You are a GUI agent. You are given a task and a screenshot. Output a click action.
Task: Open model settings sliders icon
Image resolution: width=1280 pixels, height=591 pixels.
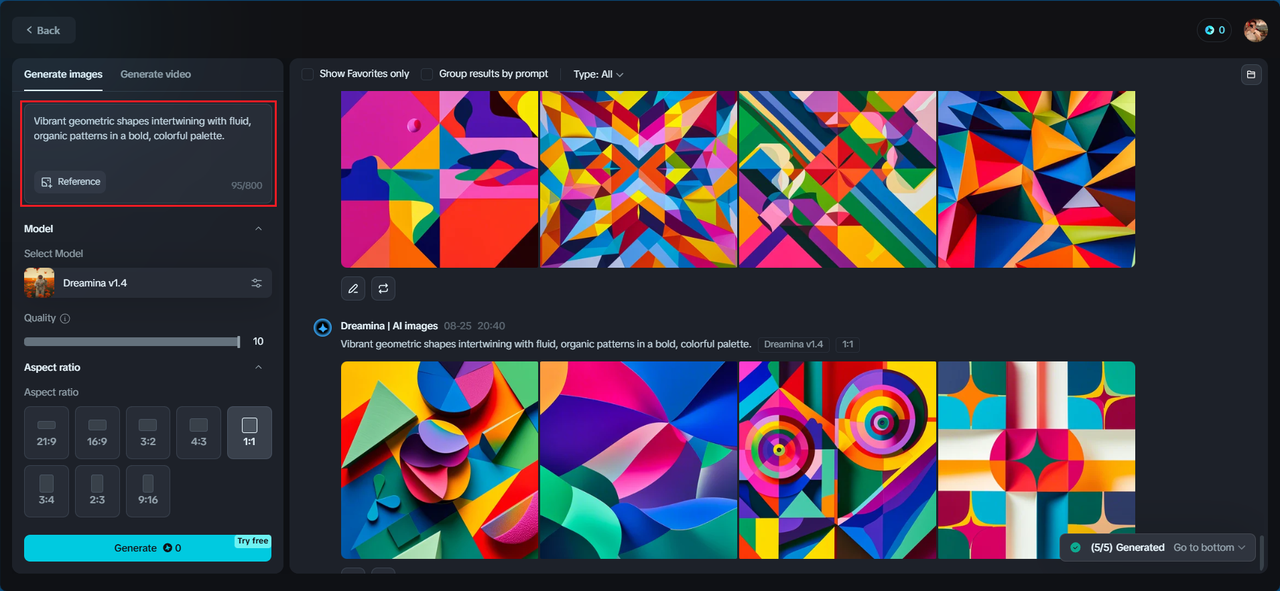tap(257, 283)
